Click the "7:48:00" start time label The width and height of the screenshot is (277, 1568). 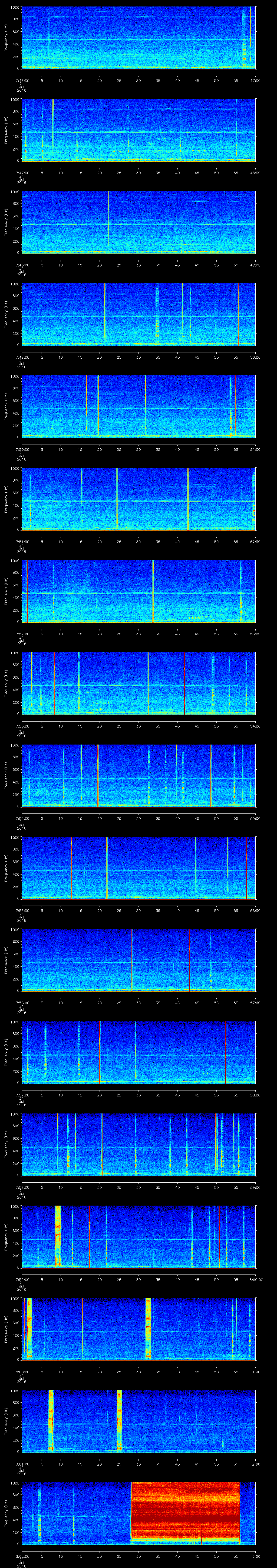(x=22, y=265)
